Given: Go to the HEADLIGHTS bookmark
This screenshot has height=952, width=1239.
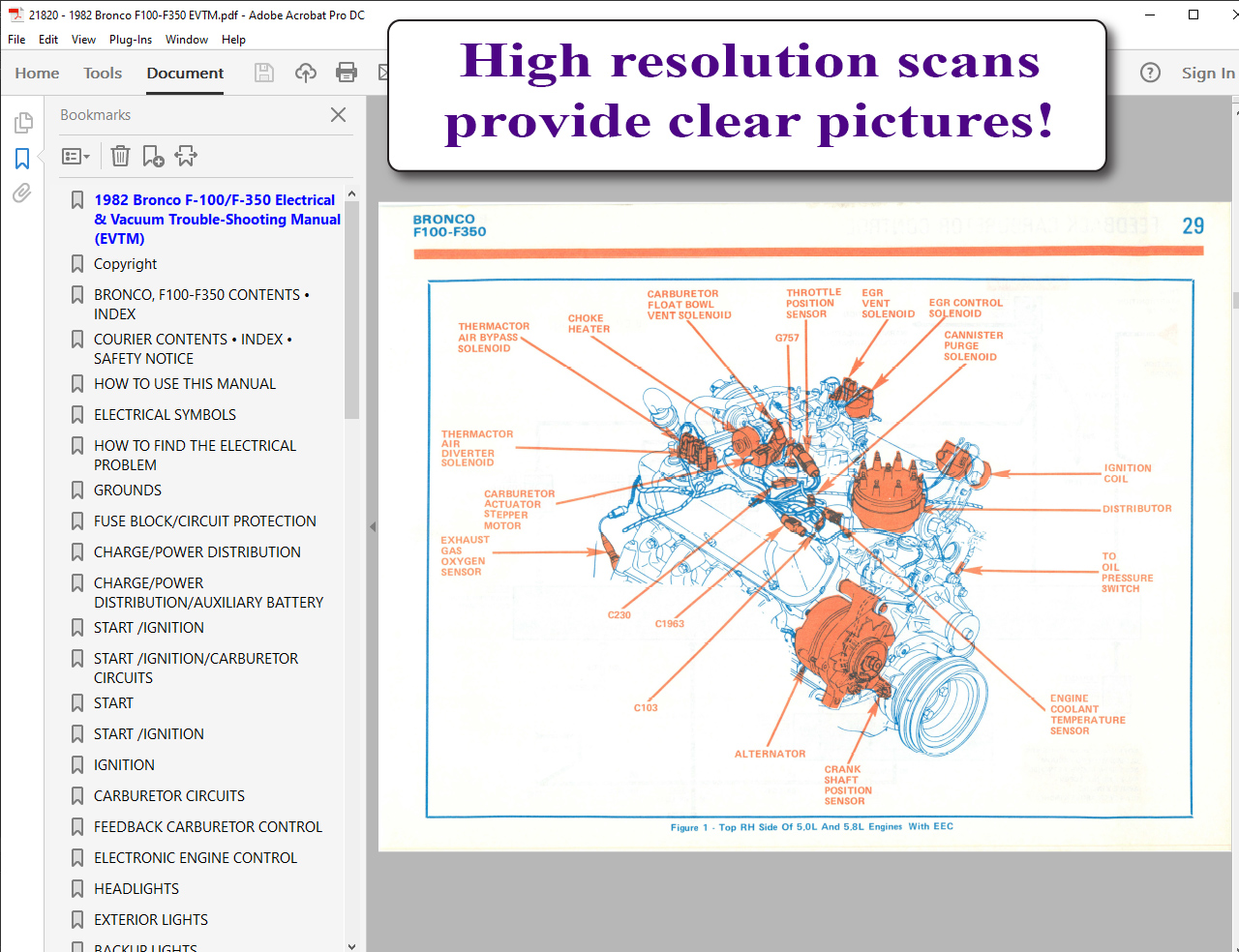Looking at the screenshot, I should click(x=136, y=888).
